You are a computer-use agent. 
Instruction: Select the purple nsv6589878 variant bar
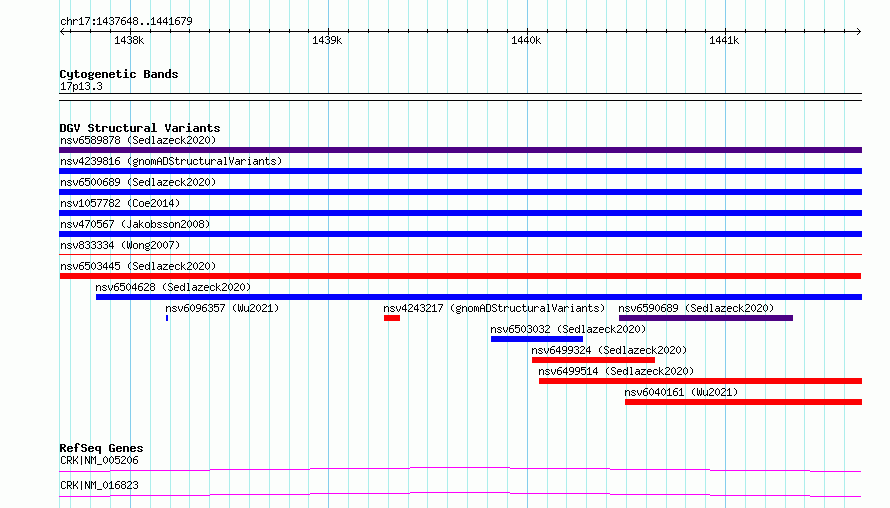click(x=460, y=150)
